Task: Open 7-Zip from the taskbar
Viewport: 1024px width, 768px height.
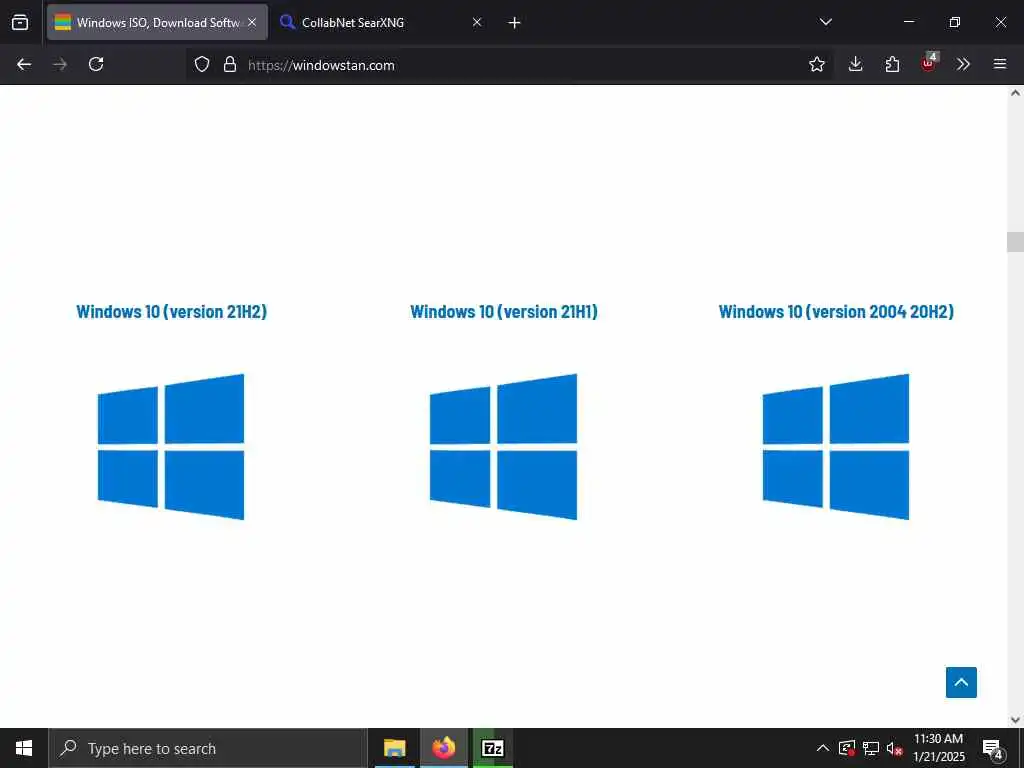Action: coord(493,748)
